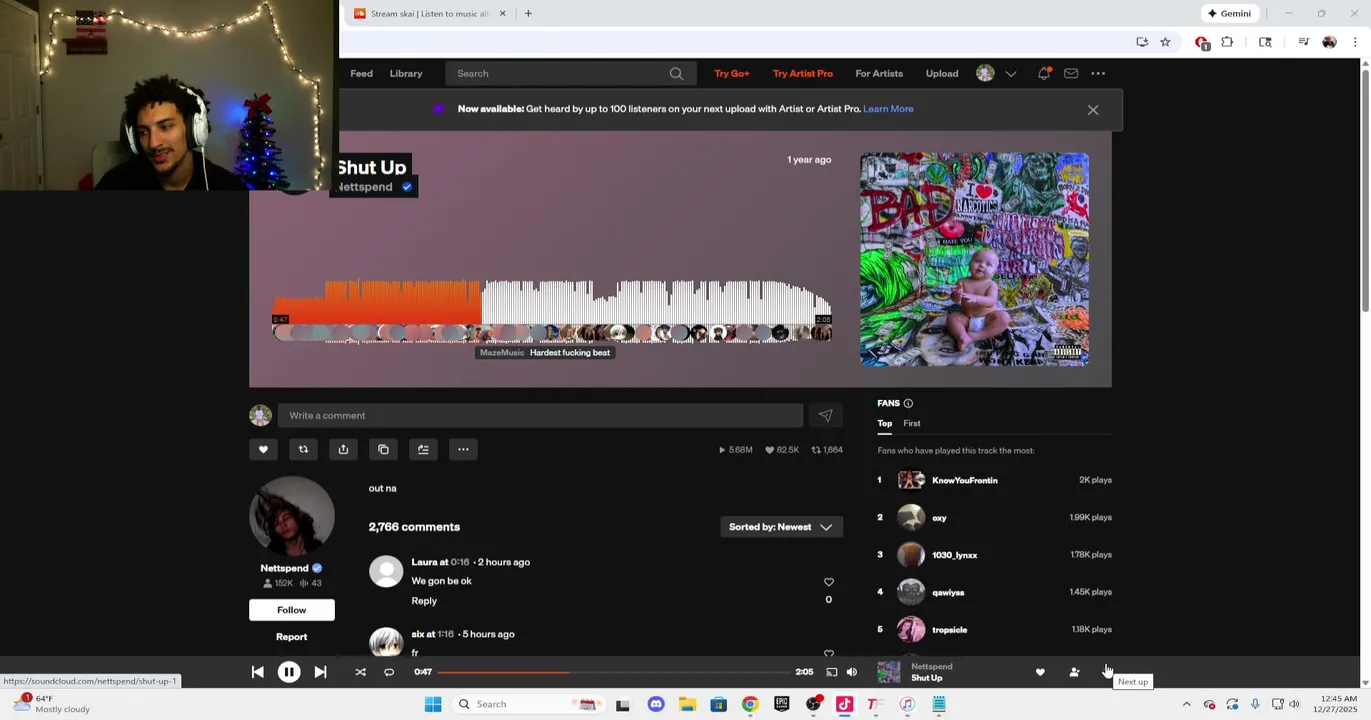Open File Explorer from the taskbar
This screenshot has width=1371, height=720.
[x=687, y=704]
